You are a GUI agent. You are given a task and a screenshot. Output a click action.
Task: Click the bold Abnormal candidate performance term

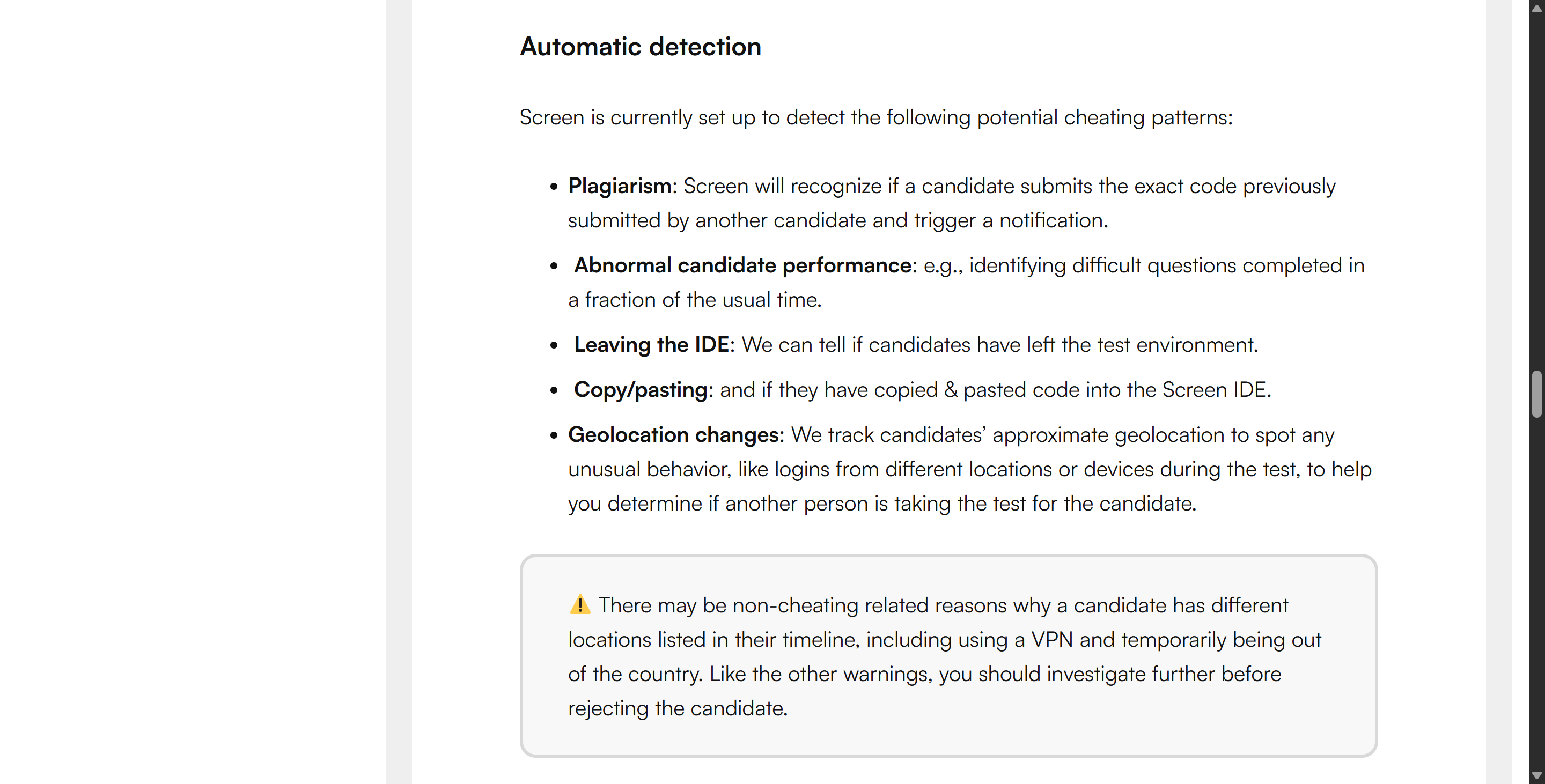(x=742, y=265)
